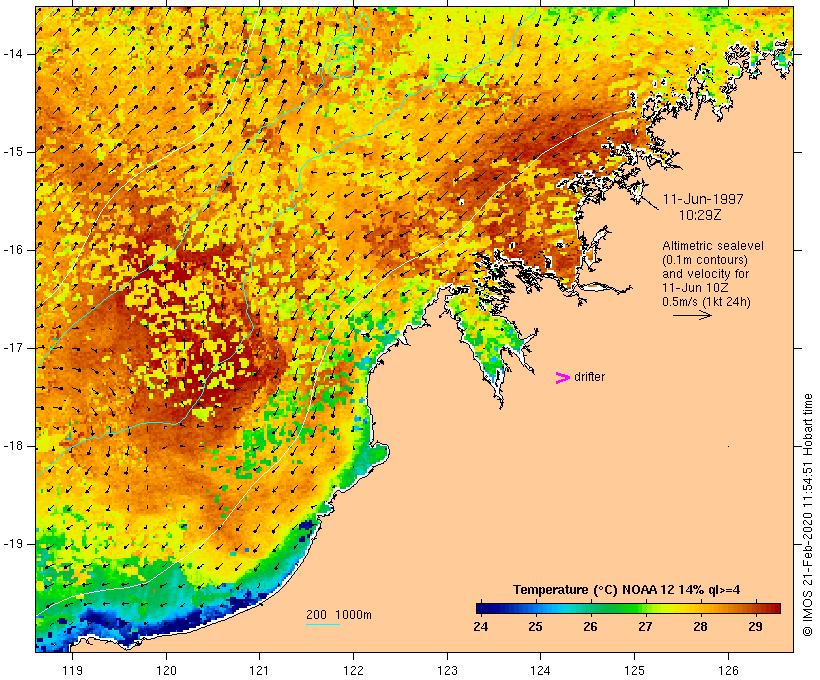820x680 pixels.
Task: Click the cyan 200m contour legend line
Action: pos(323,624)
